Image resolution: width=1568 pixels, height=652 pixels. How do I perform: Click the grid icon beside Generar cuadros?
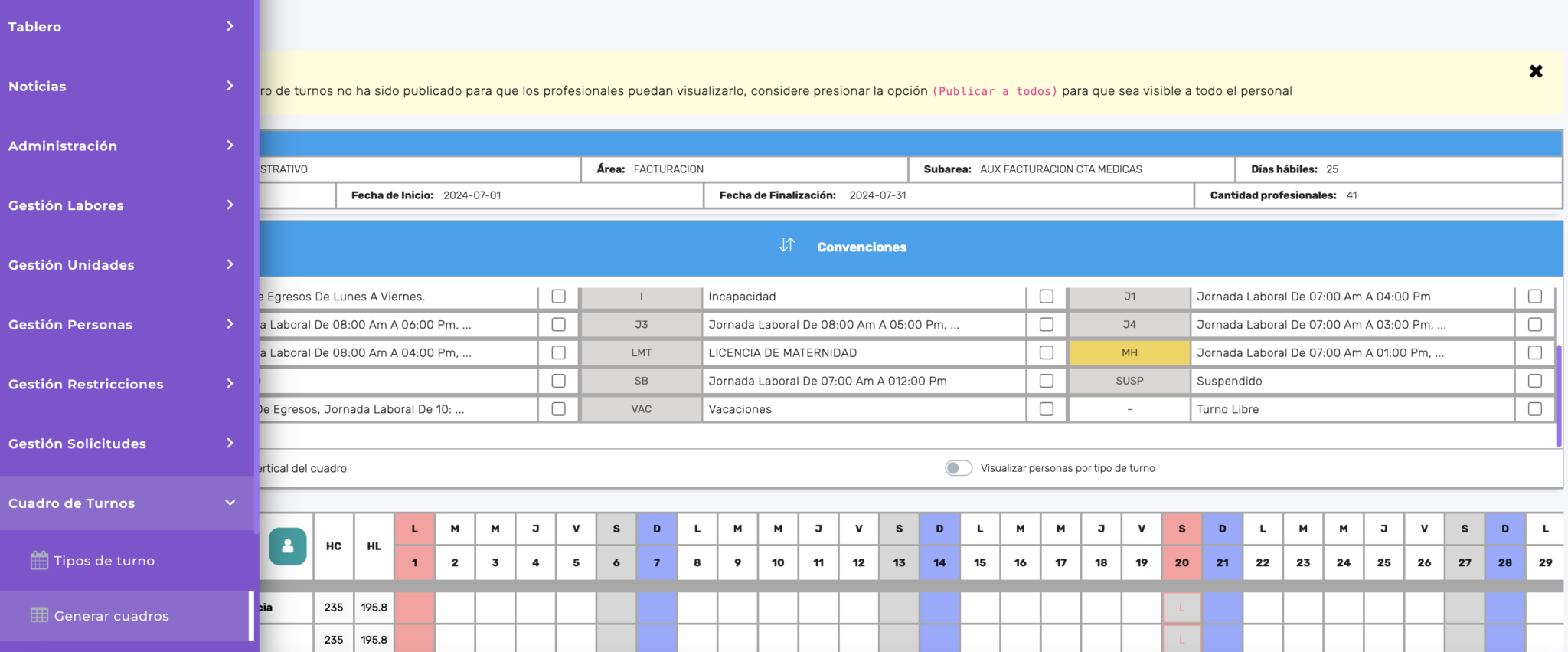(x=39, y=615)
